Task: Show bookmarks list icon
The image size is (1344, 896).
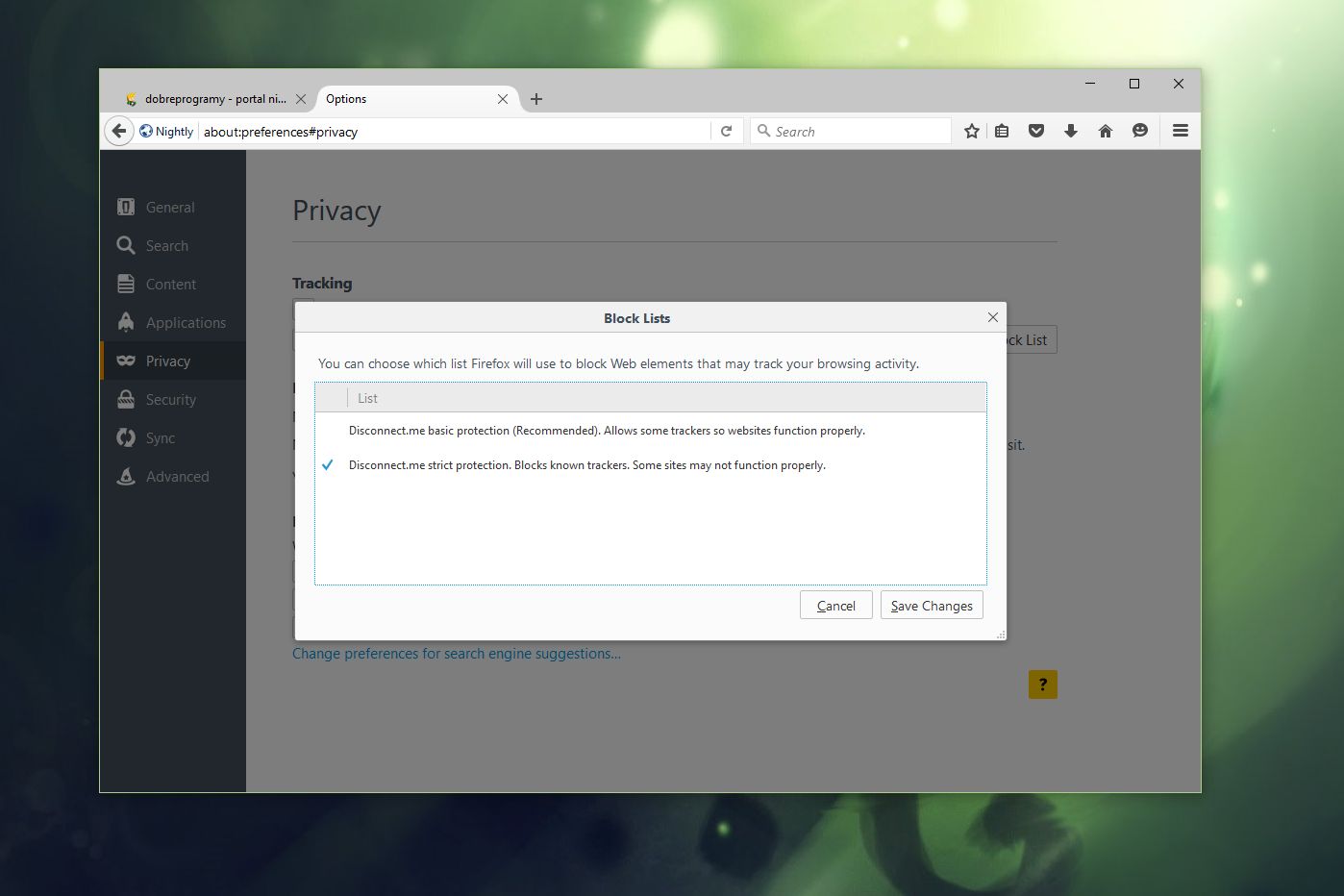Action: [1002, 131]
